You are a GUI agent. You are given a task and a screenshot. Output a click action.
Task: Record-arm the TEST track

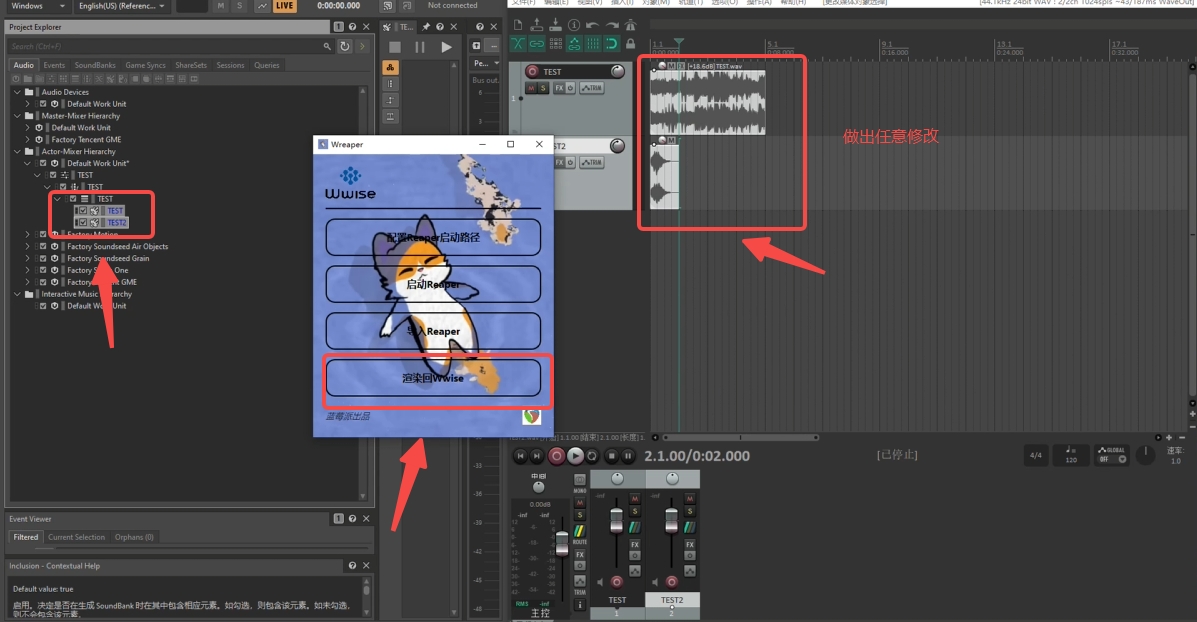pyautogui.click(x=532, y=72)
